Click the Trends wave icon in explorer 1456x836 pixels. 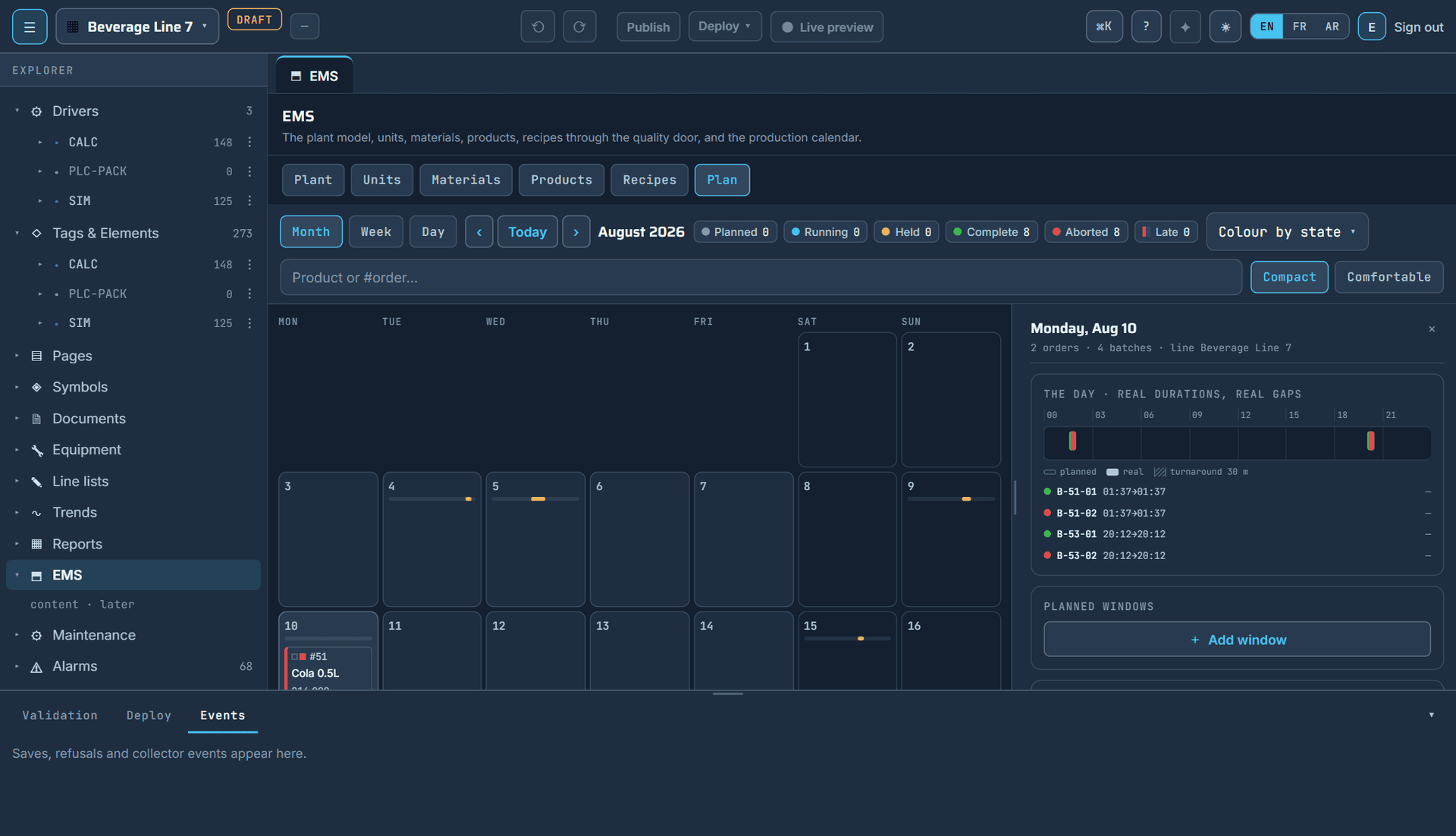[x=36, y=513]
